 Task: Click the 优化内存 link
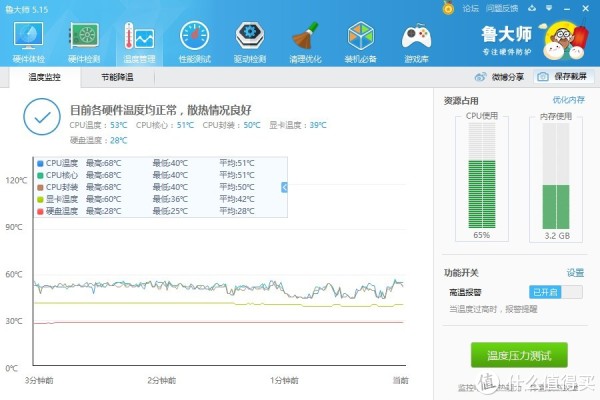click(569, 100)
